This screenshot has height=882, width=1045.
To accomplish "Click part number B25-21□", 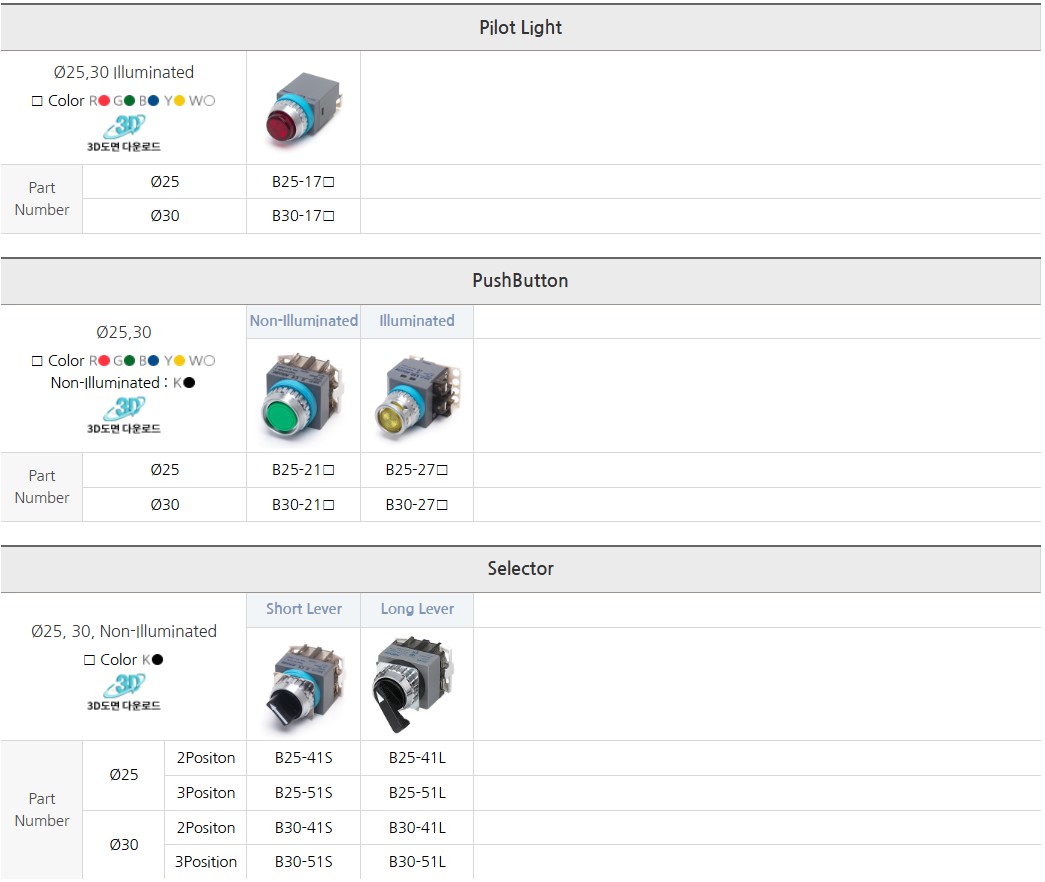I will click(x=303, y=470).
